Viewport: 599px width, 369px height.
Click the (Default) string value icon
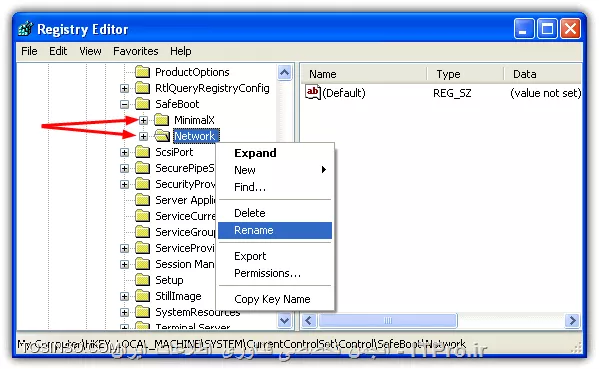(312, 92)
